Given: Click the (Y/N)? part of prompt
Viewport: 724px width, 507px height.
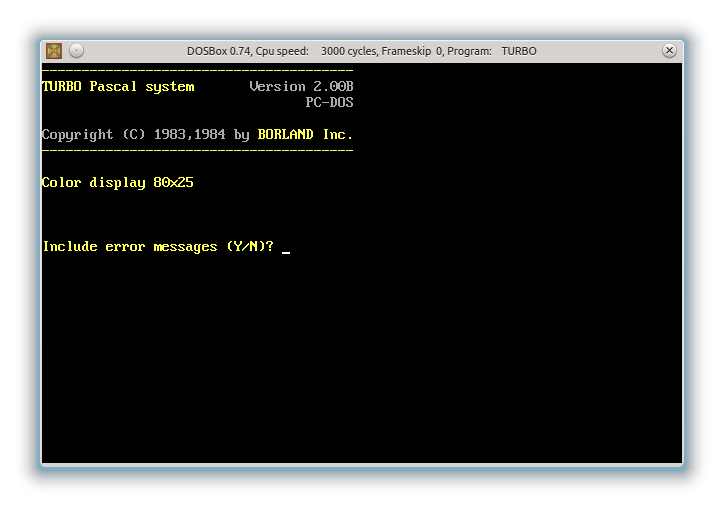Looking at the screenshot, I should (249, 247).
